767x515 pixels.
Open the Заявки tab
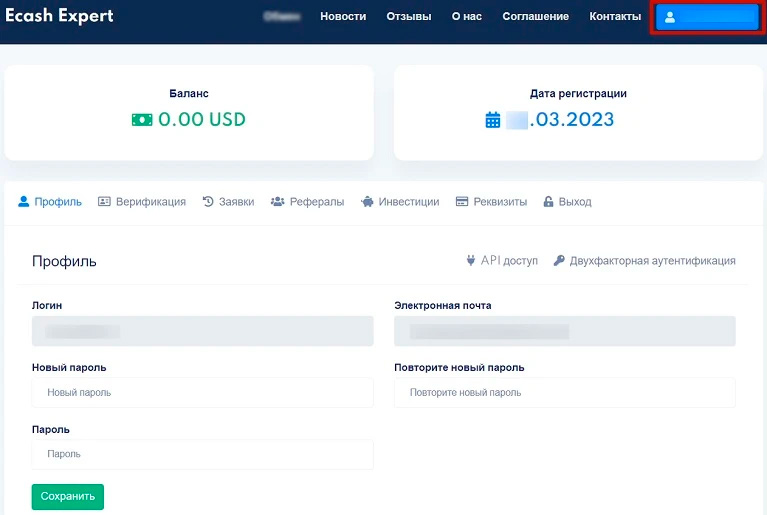(228, 201)
